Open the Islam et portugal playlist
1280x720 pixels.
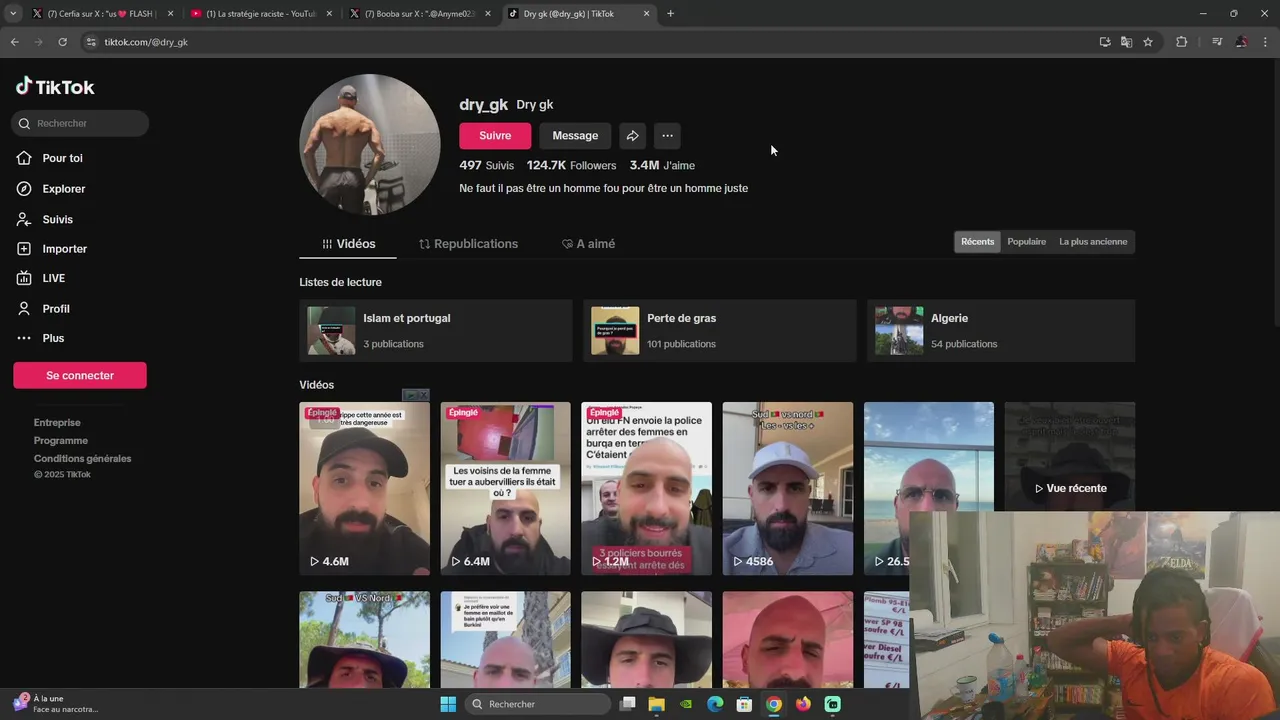435,330
